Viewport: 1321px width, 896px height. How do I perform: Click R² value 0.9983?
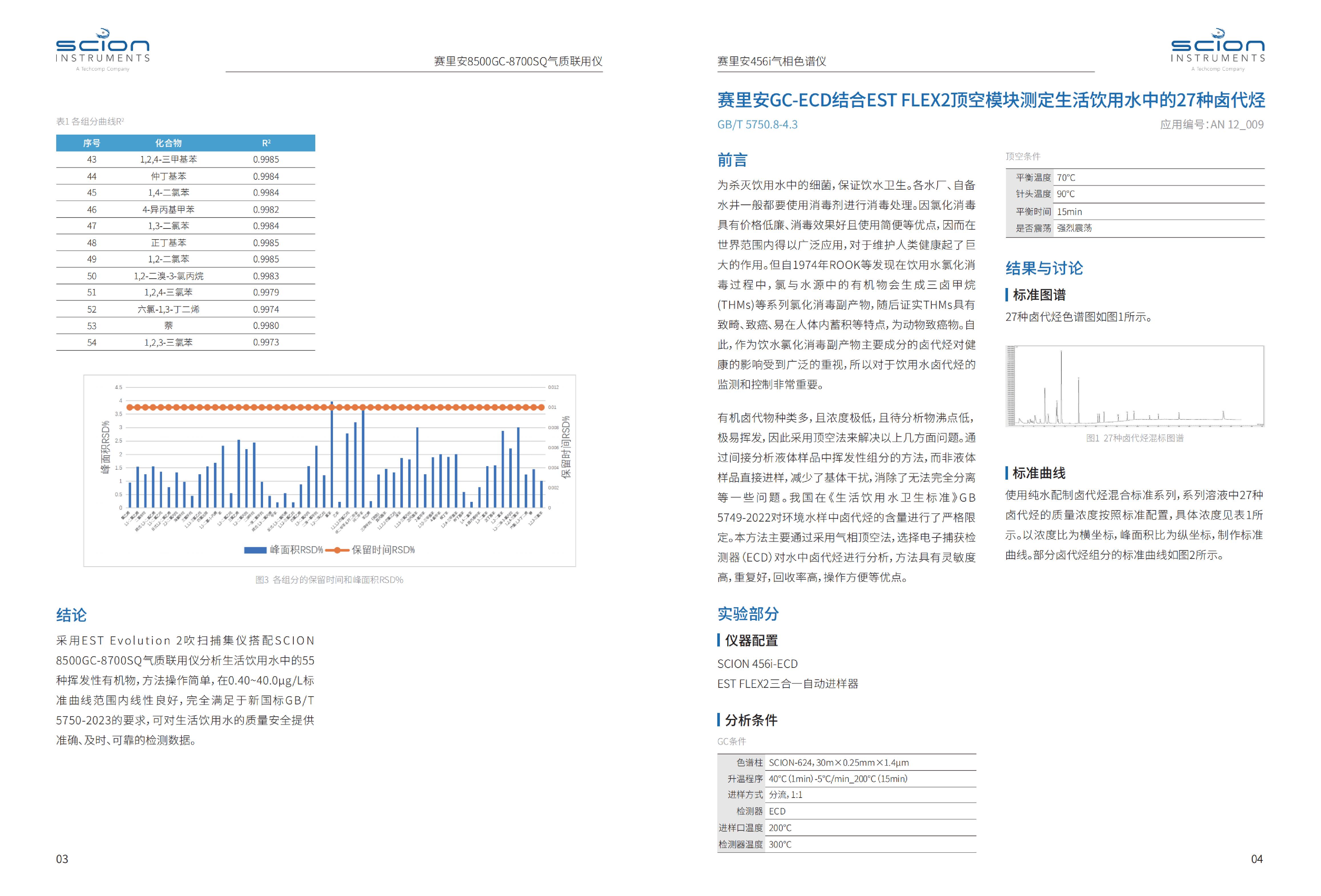266,276
